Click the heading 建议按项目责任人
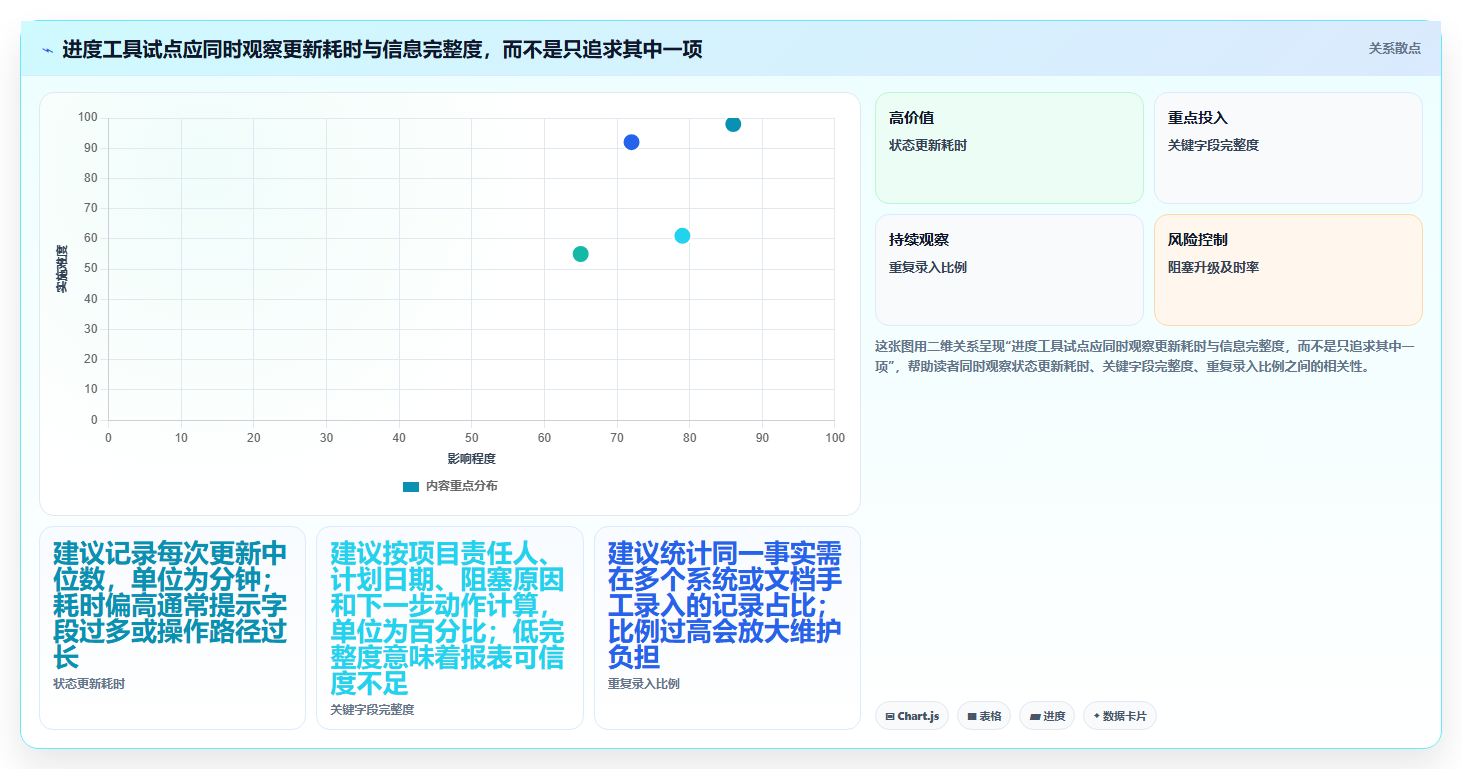 (448, 618)
